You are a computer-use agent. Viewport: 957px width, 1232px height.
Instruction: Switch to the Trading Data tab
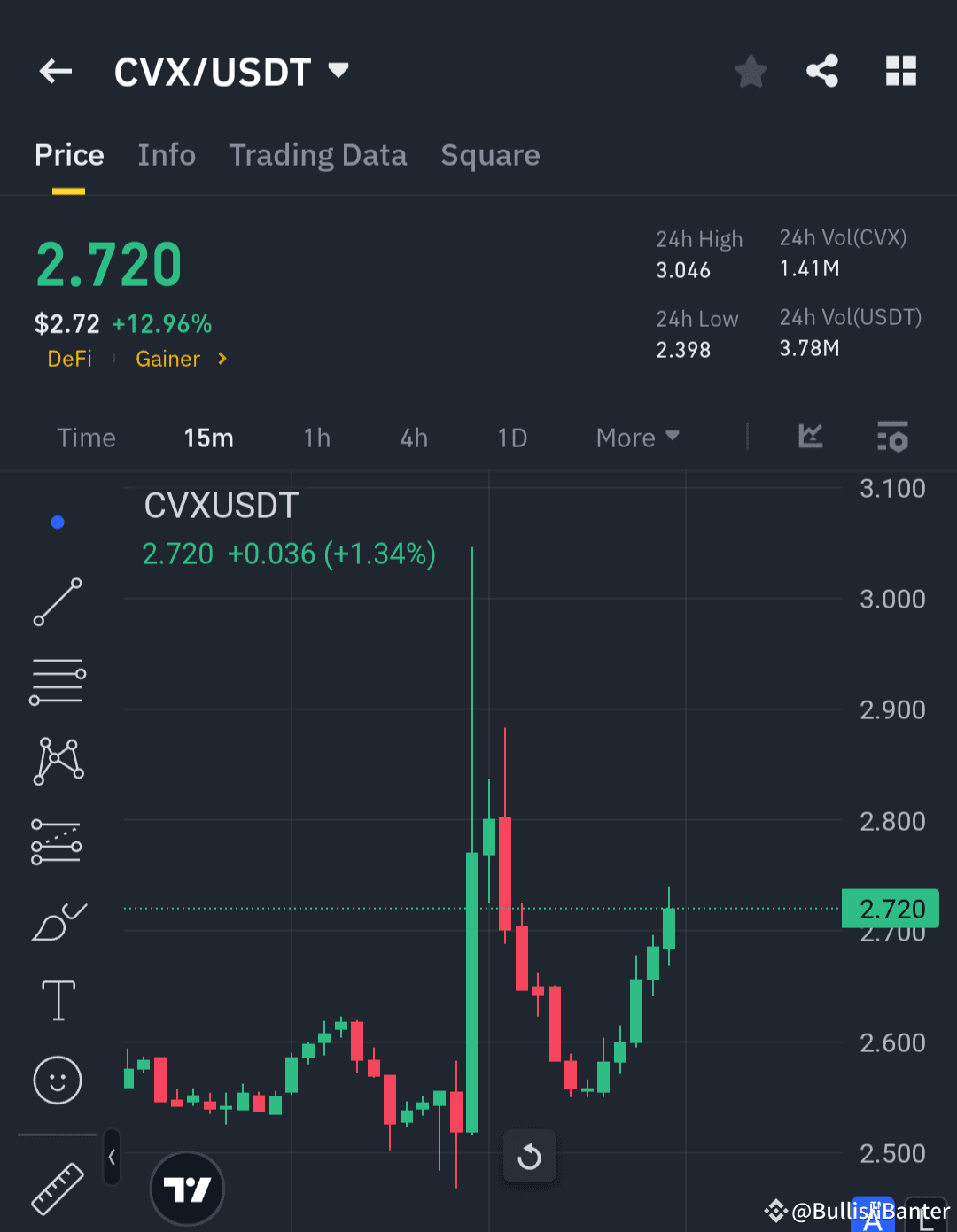(318, 155)
